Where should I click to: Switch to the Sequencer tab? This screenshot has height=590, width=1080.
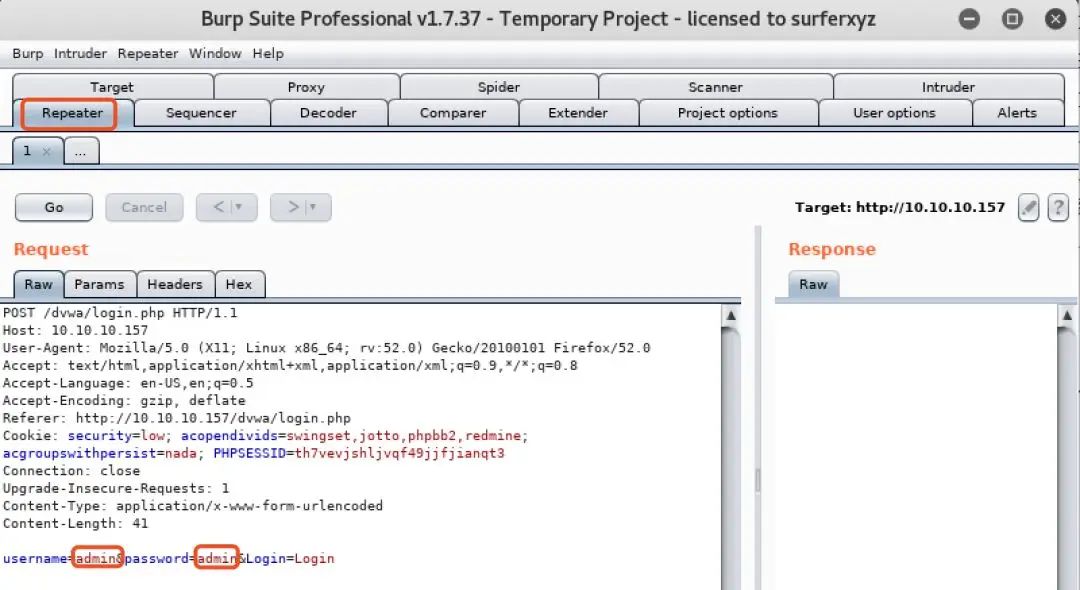(x=201, y=113)
